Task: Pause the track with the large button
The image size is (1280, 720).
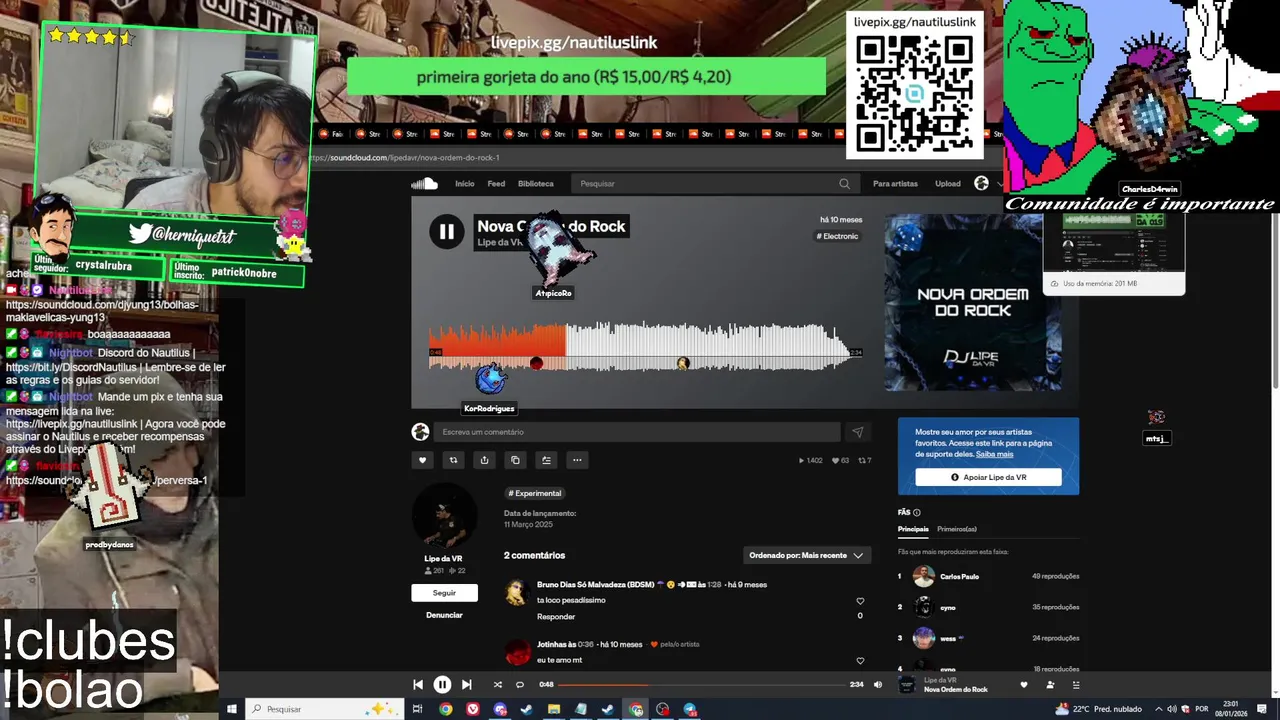Action: pos(447,232)
